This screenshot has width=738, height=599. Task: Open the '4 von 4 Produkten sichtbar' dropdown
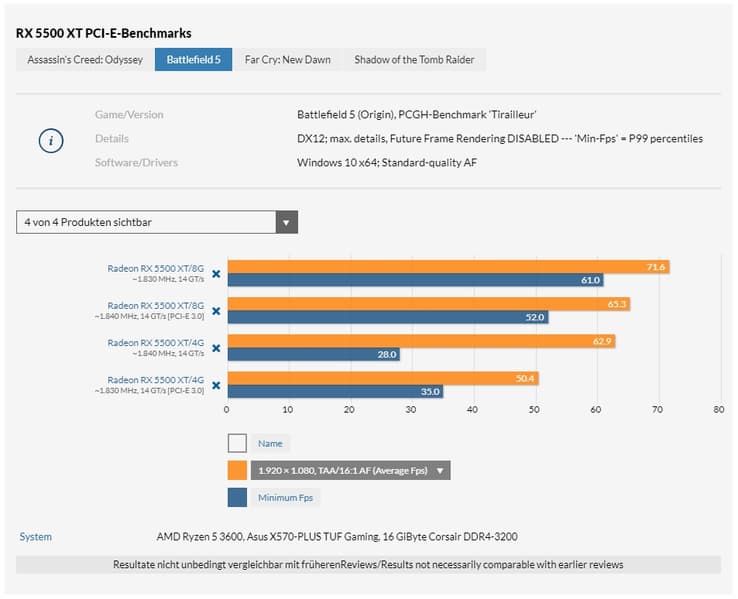157,222
